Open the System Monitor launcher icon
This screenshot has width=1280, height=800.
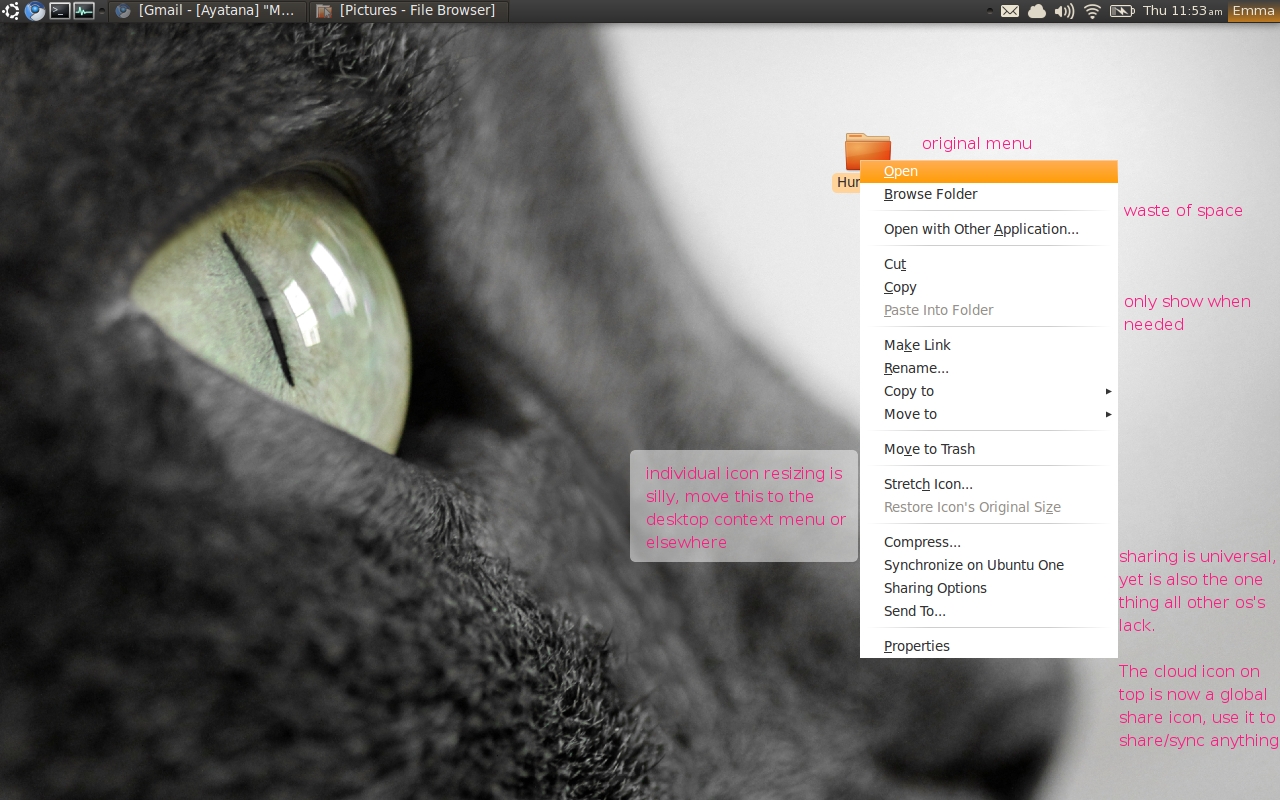(84, 11)
